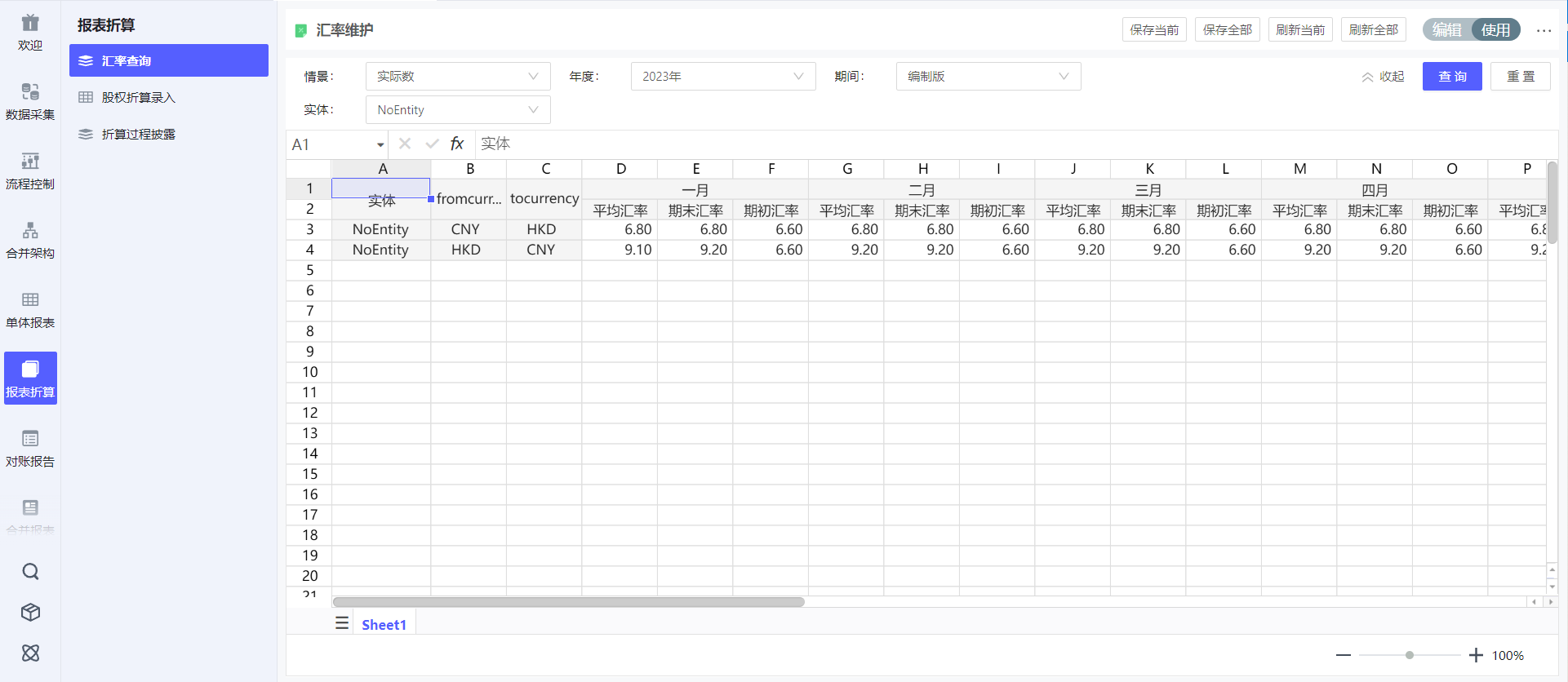The height and width of the screenshot is (682, 1568).
Task: Click the 3D cube icon in sidebar
Action: (30, 612)
